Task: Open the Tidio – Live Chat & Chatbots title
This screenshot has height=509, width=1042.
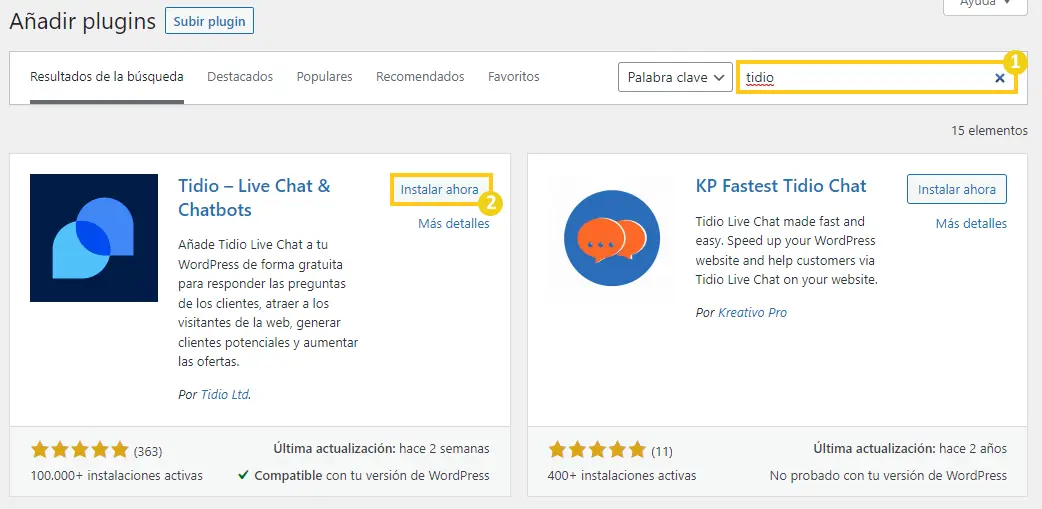Action: click(255, 197)
